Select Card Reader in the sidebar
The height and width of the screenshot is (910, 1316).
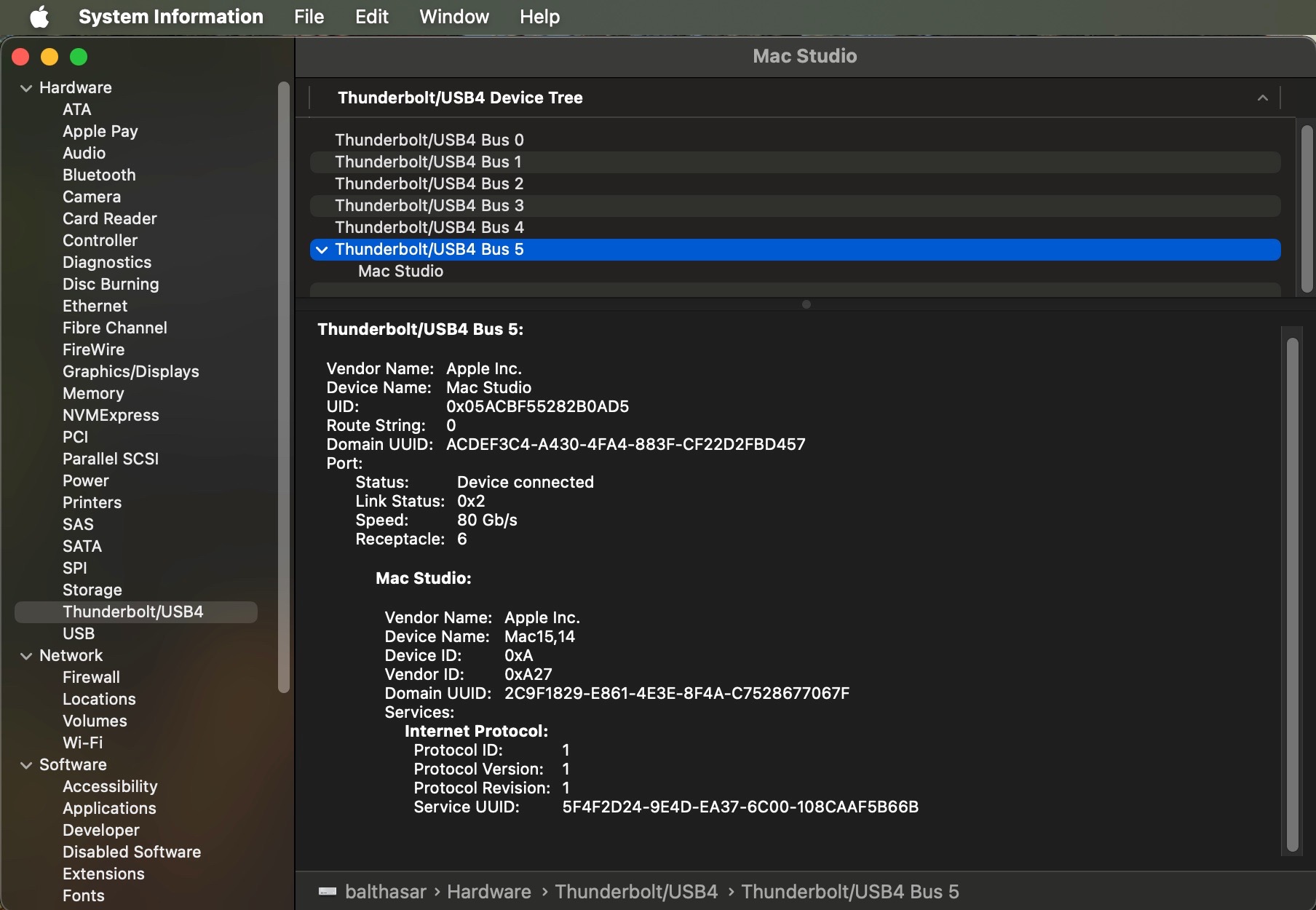coord(109,218)
